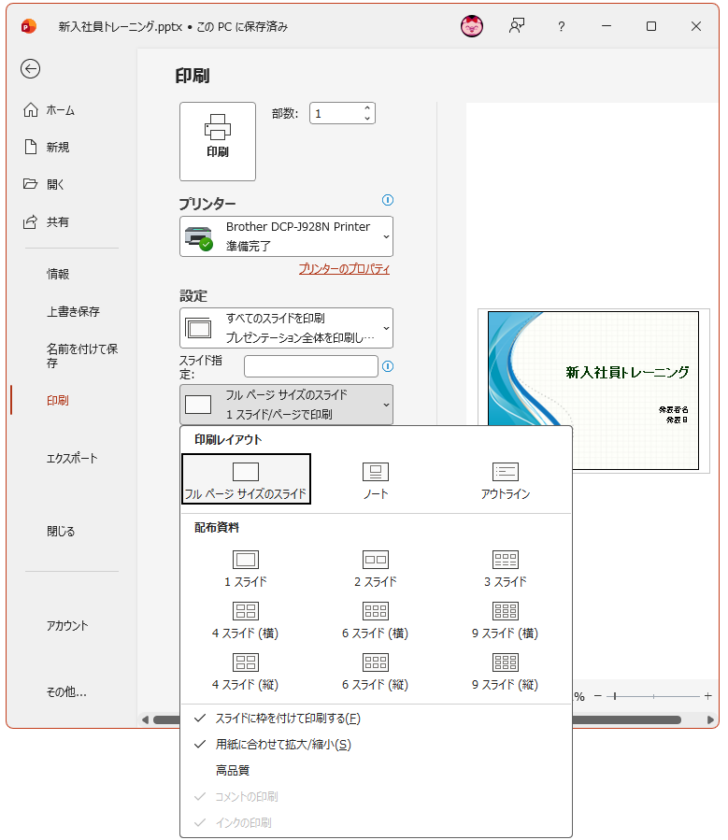Click the printer info icon

tap(388, 200)
